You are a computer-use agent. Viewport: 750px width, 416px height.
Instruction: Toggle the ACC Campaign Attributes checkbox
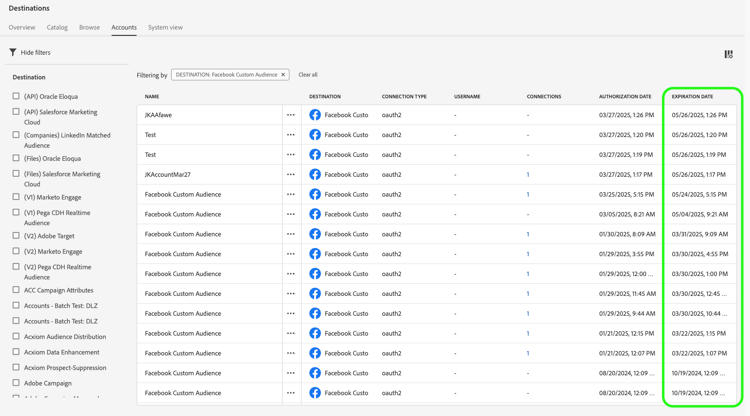tap(16, 290)
